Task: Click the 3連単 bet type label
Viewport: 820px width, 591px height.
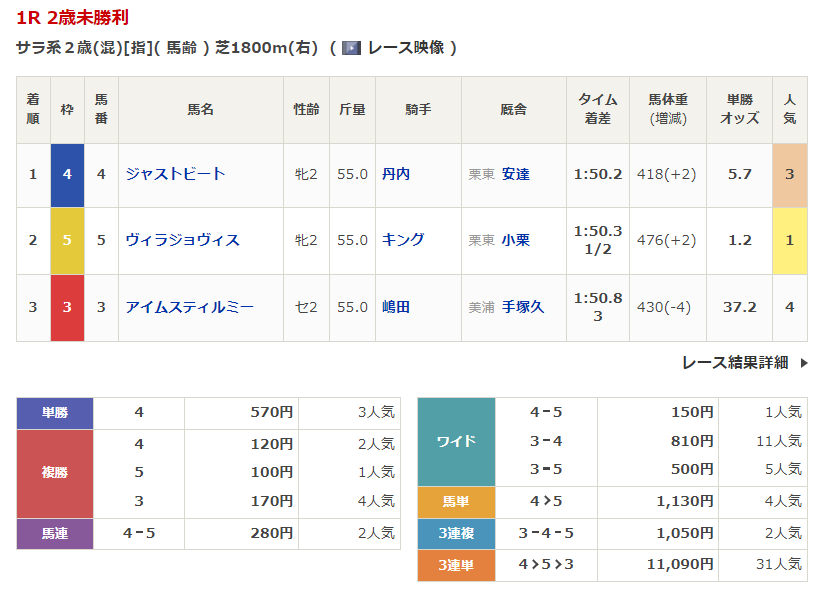Action: 457,565
